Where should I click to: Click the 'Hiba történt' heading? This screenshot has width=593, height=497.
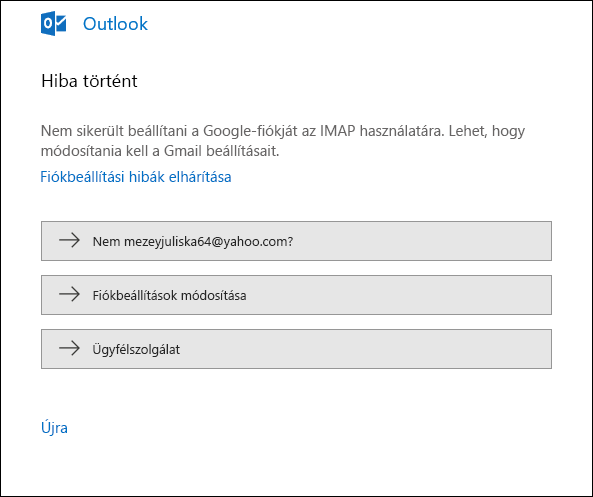coord(89,81)
